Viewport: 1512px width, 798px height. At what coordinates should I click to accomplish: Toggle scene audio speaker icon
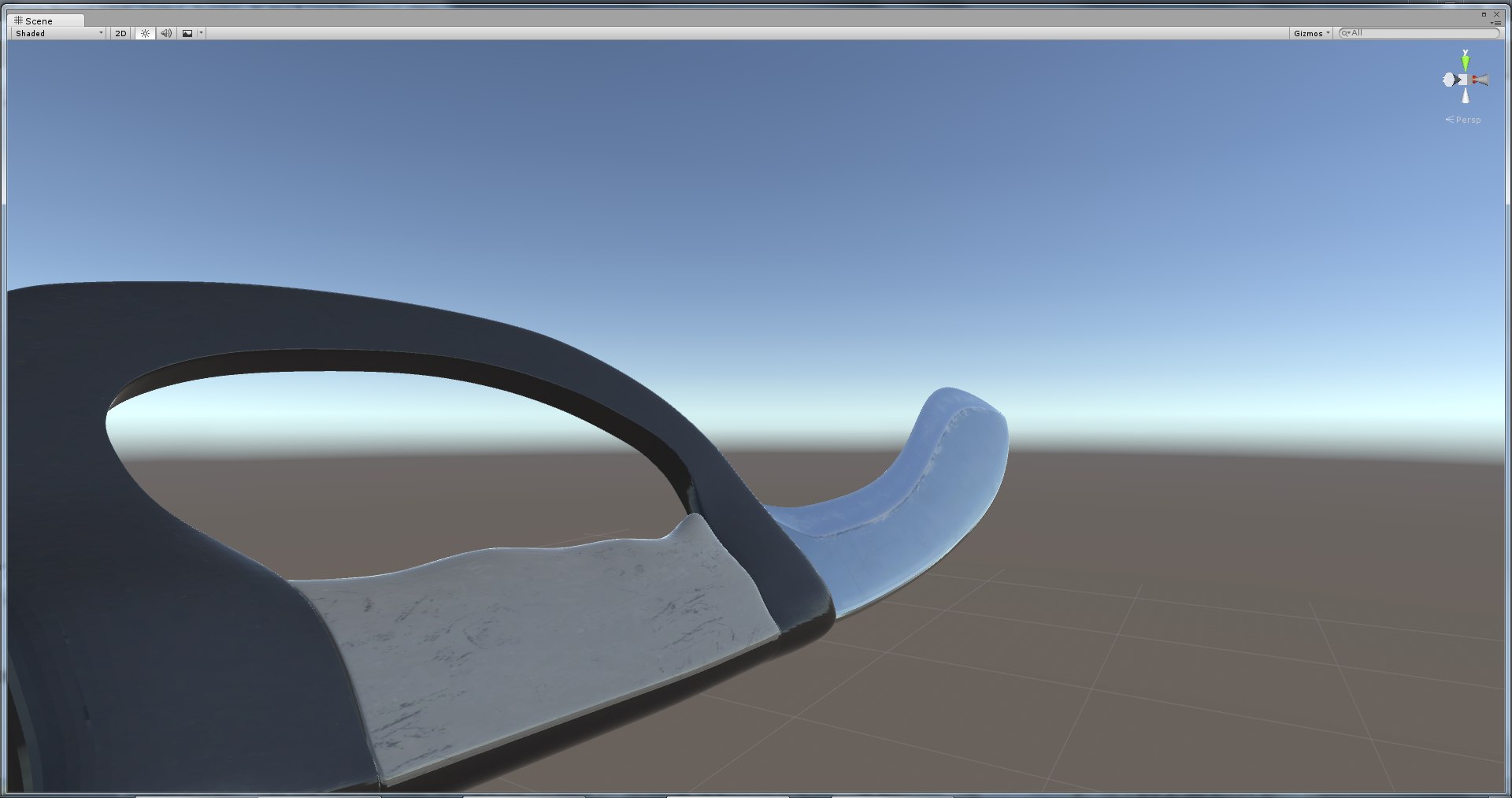pyautogui.click(x=166, y=33)
